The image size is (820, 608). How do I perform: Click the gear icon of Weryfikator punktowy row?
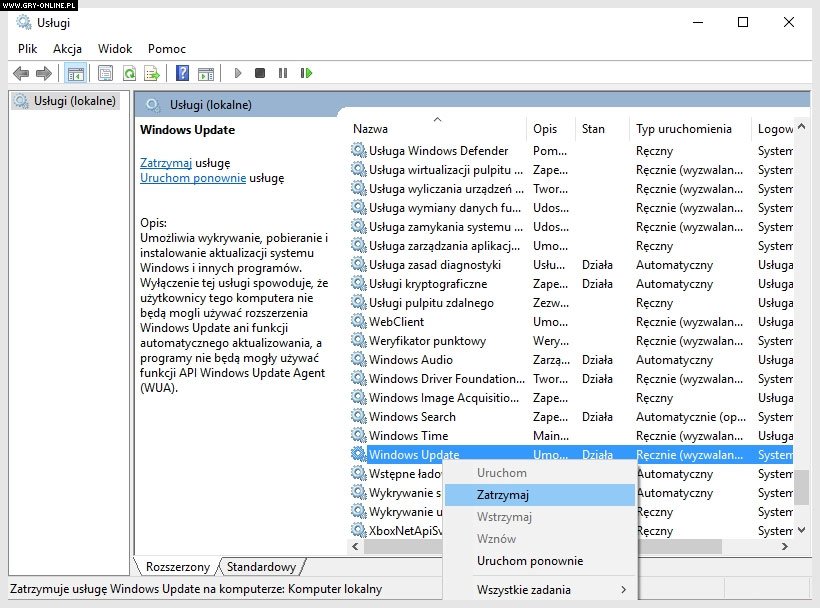point(358,340)
